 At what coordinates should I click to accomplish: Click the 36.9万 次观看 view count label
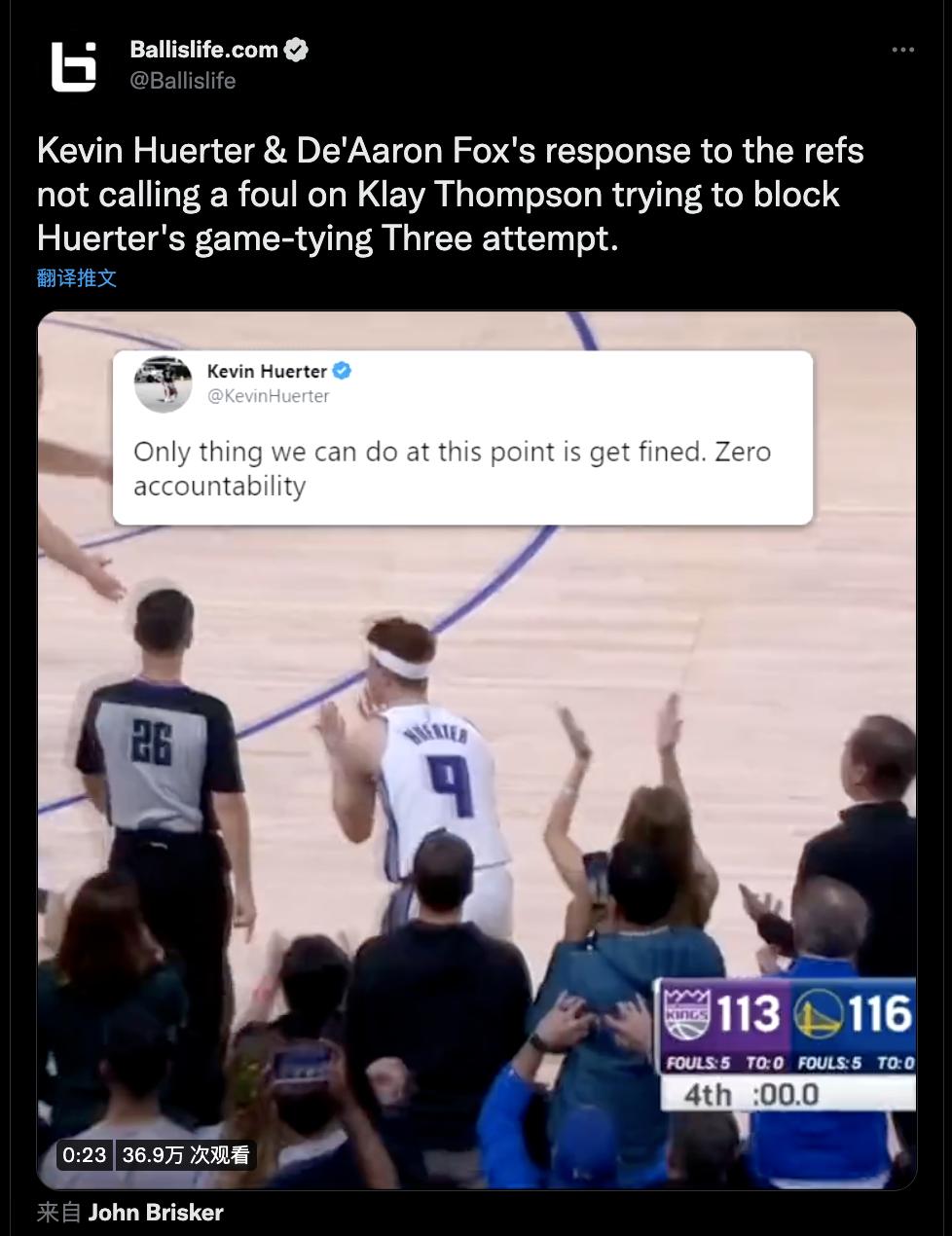(185, 1155)
